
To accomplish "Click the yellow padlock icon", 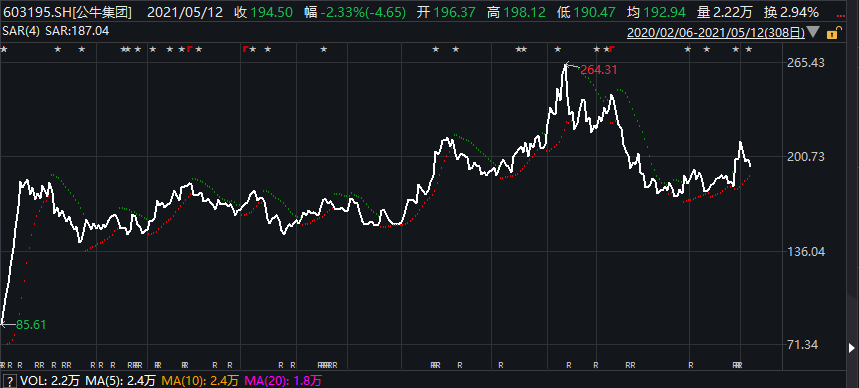I will pyautogui.click(x=832, y=33).
